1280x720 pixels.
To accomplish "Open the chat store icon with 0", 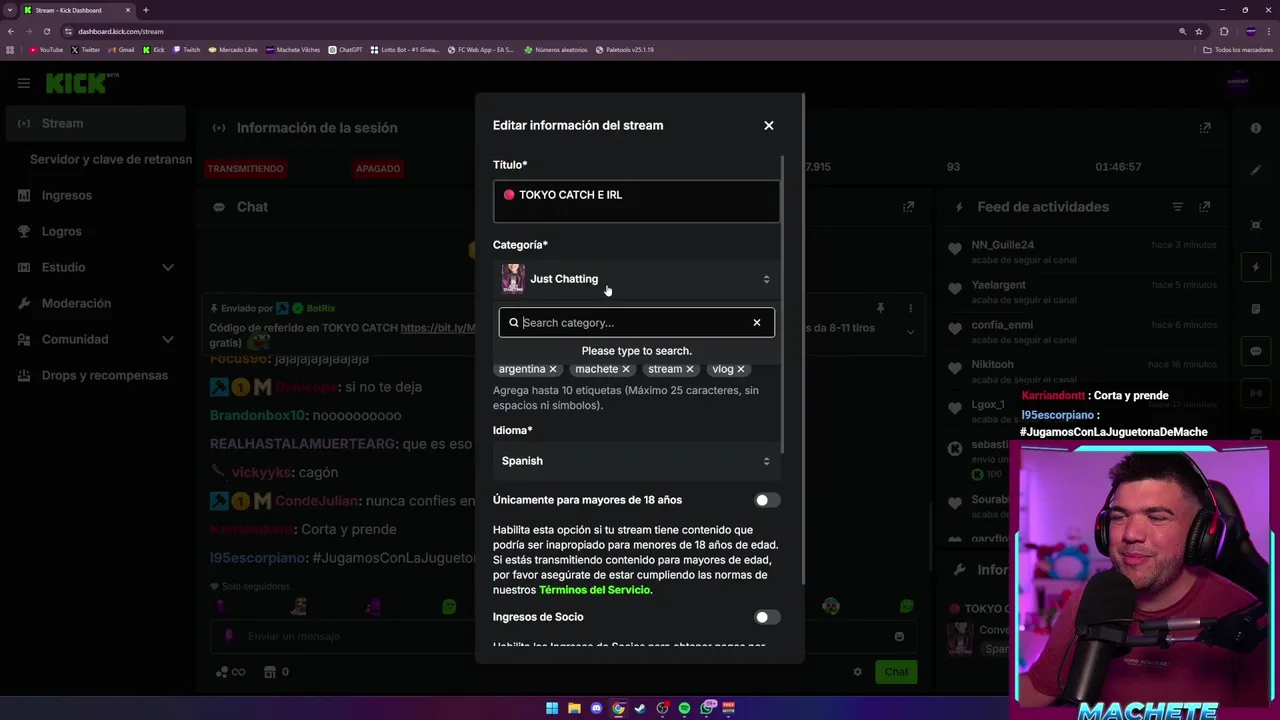I will tap(277, 672).
